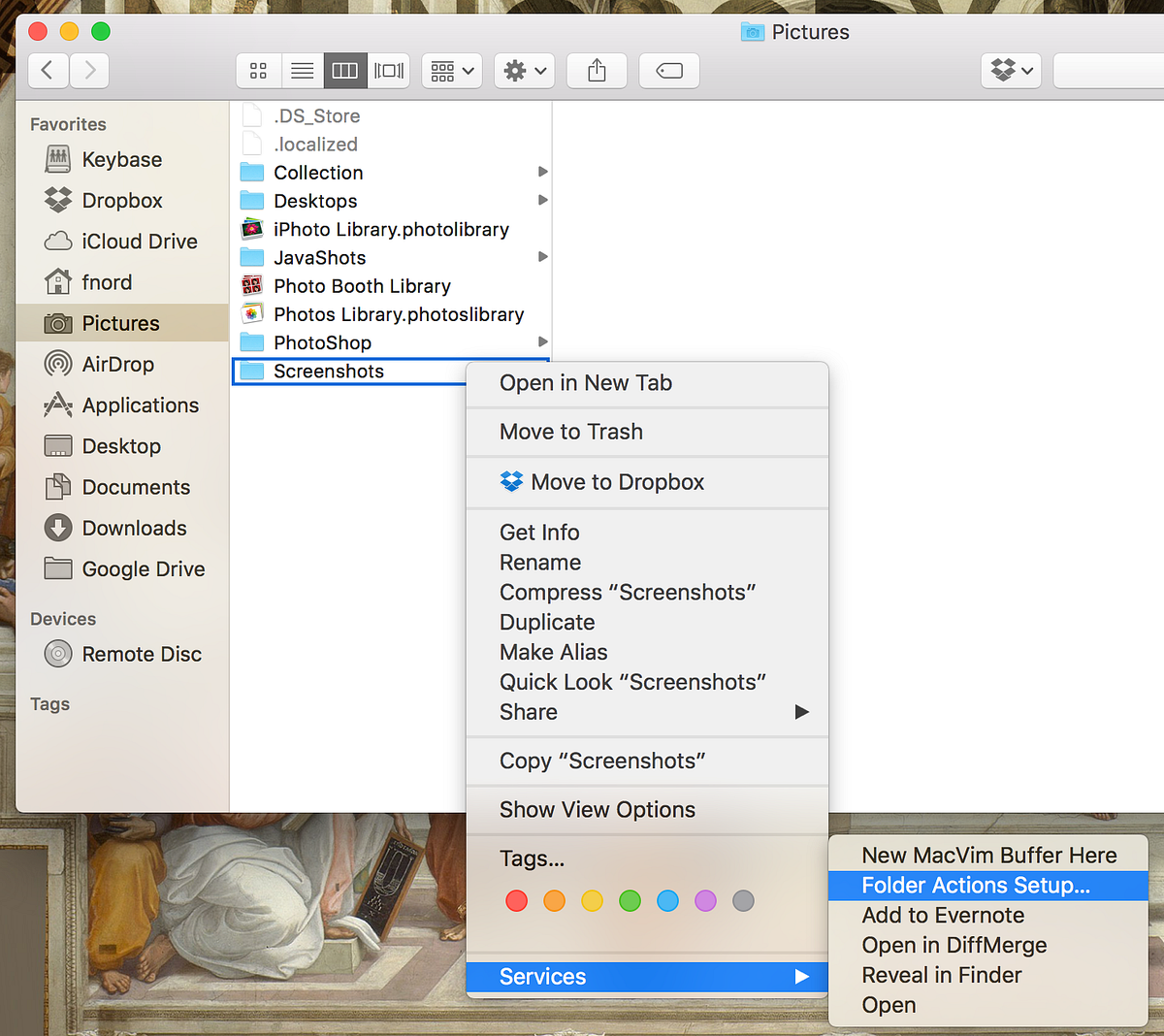Open the Keybase folder in sidebar
Image resolution: width=1164 pixels, height=1036 pixels.
(x=122, y=159)
